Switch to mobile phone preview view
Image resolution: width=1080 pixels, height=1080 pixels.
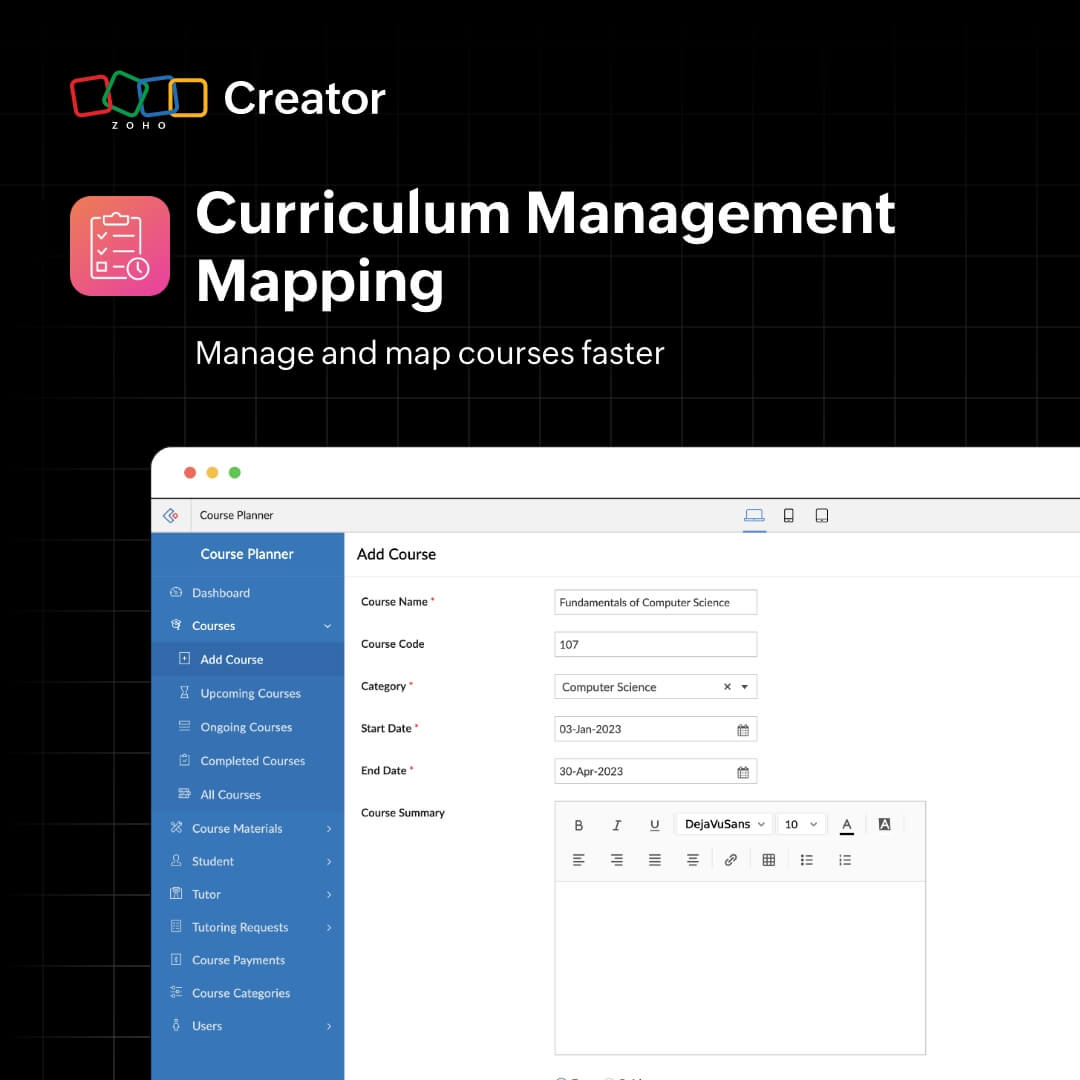788,514
